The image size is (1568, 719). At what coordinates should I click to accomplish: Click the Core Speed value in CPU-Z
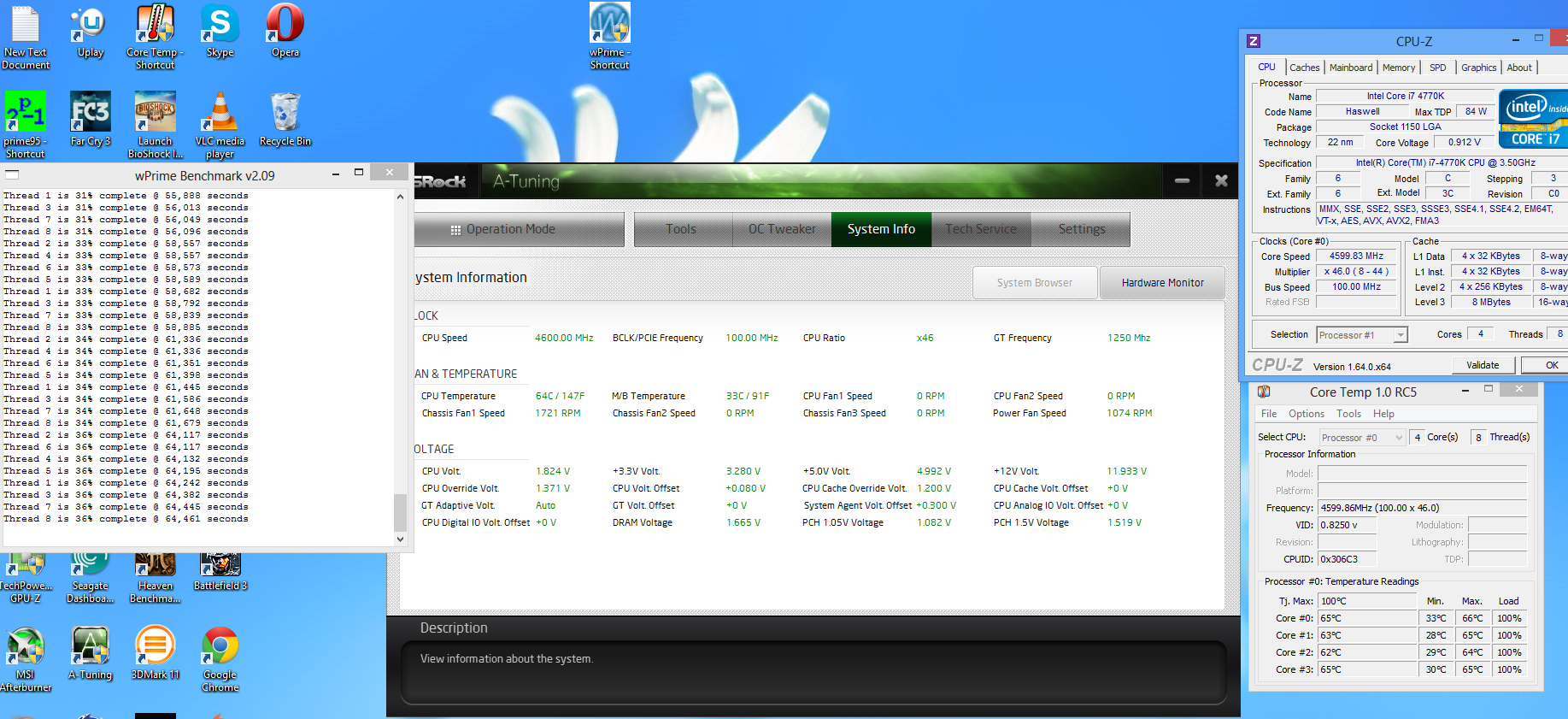coord(1356,256)
